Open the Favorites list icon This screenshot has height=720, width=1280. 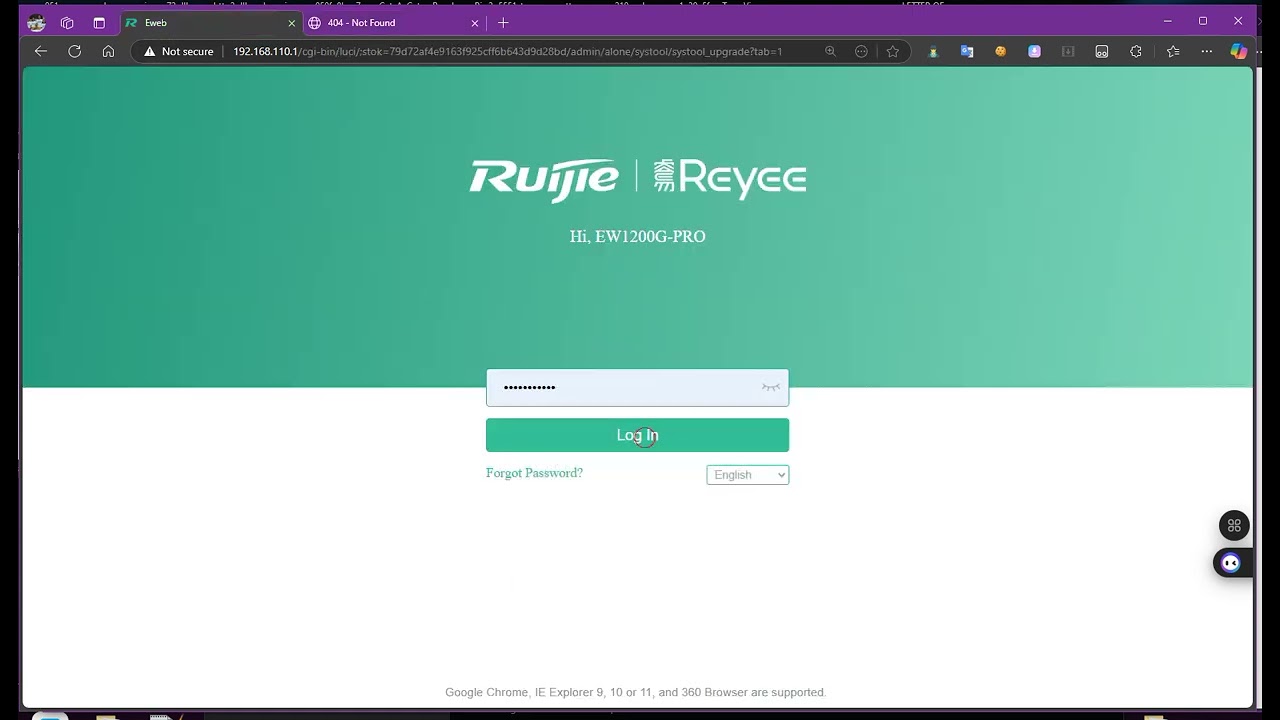pyautogui.click(x=1173, y=51)
